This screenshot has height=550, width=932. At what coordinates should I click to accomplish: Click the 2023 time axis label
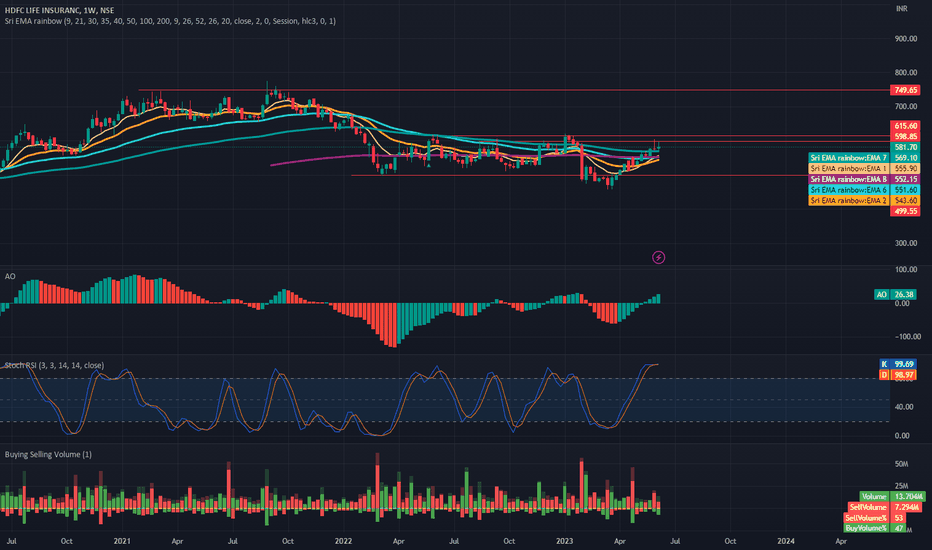[564, 541]
